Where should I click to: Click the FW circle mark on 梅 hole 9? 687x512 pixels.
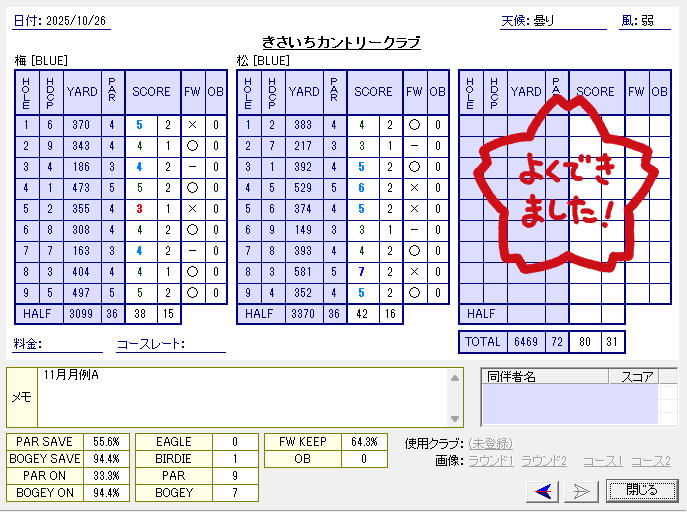coord(192,293)
